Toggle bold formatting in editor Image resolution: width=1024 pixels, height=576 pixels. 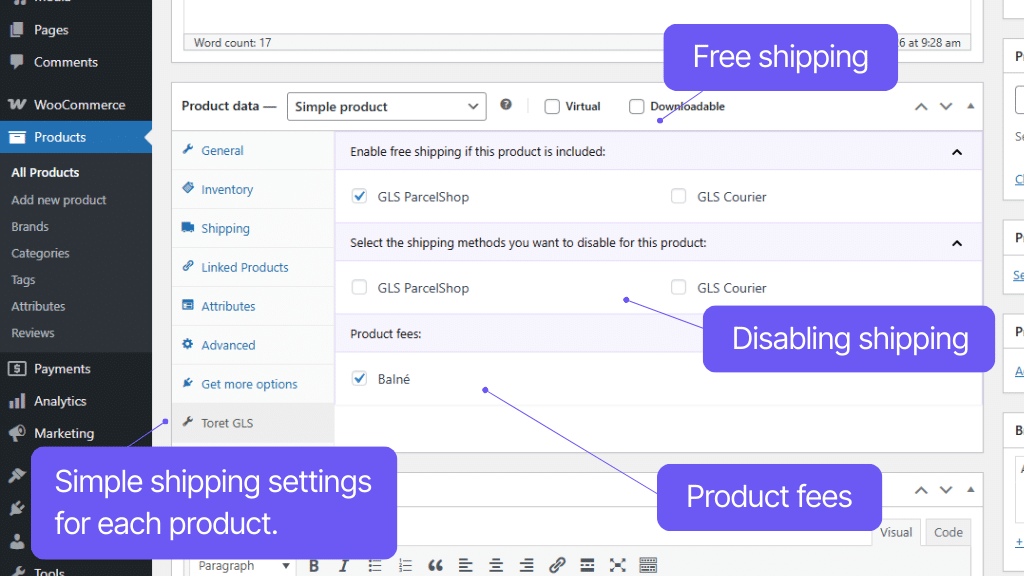pos(314,566)
